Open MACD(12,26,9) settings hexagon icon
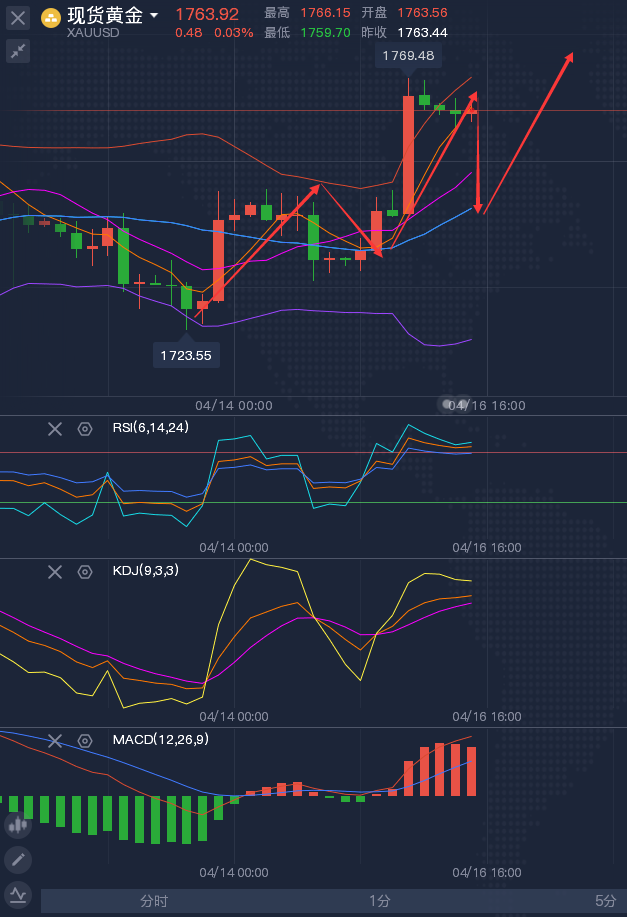 click(85, 741)
